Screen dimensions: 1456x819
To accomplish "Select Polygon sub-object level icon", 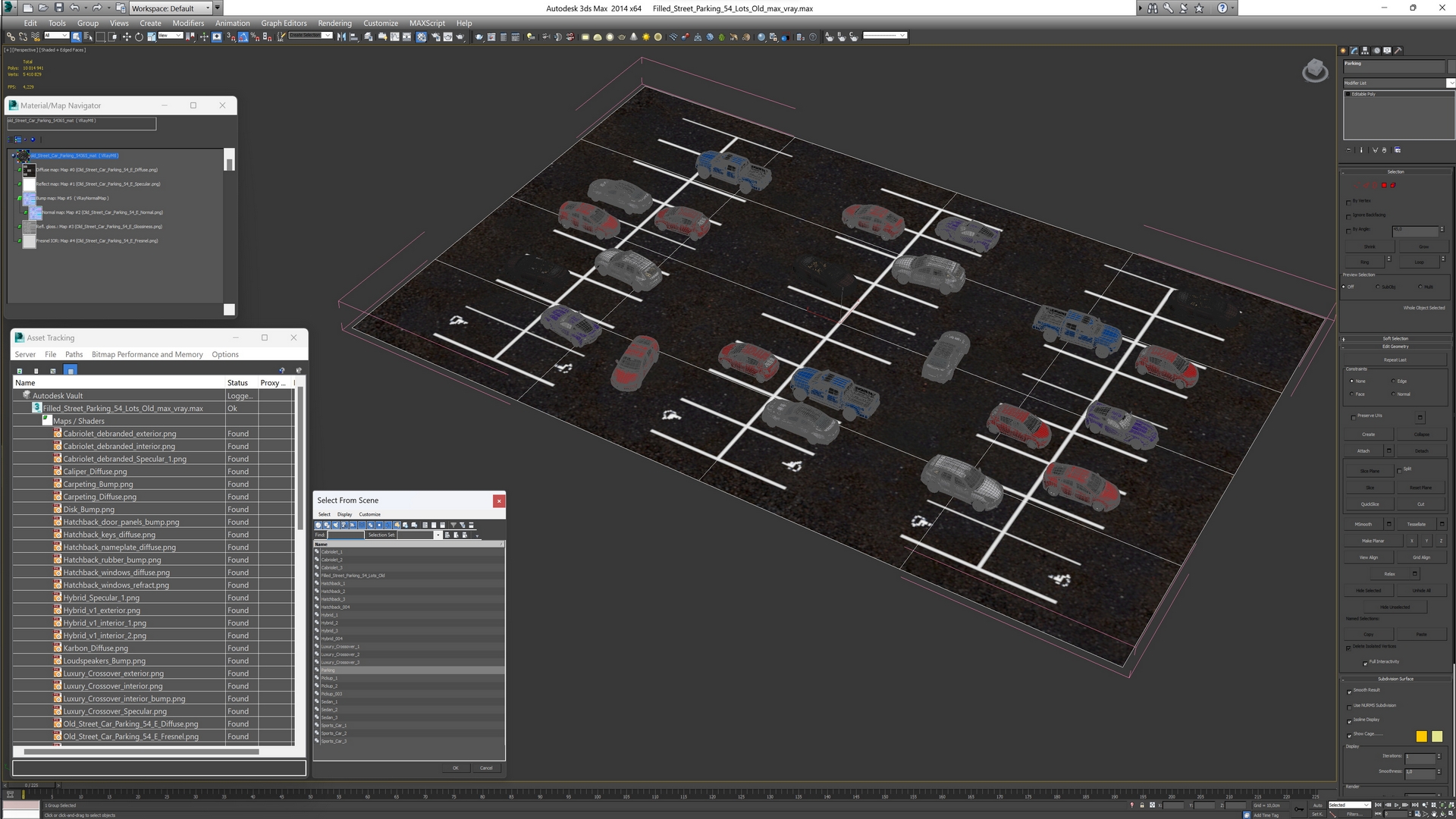I will [1384, 185].
